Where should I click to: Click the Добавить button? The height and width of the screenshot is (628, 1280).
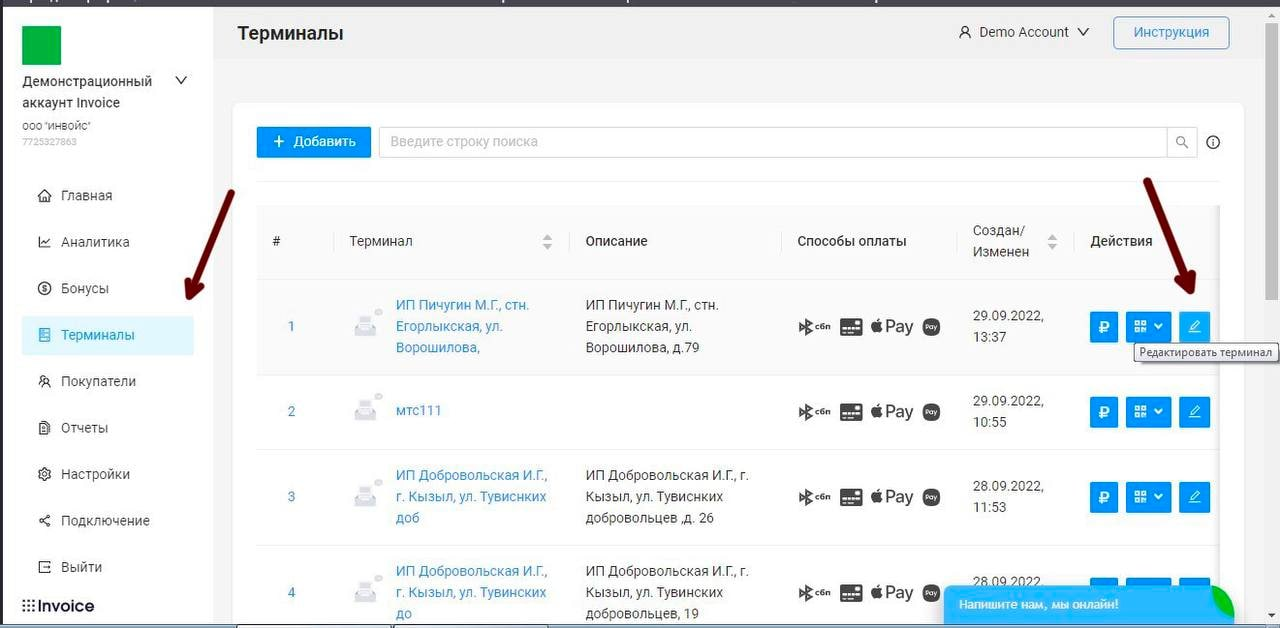(x=313, y=142)
